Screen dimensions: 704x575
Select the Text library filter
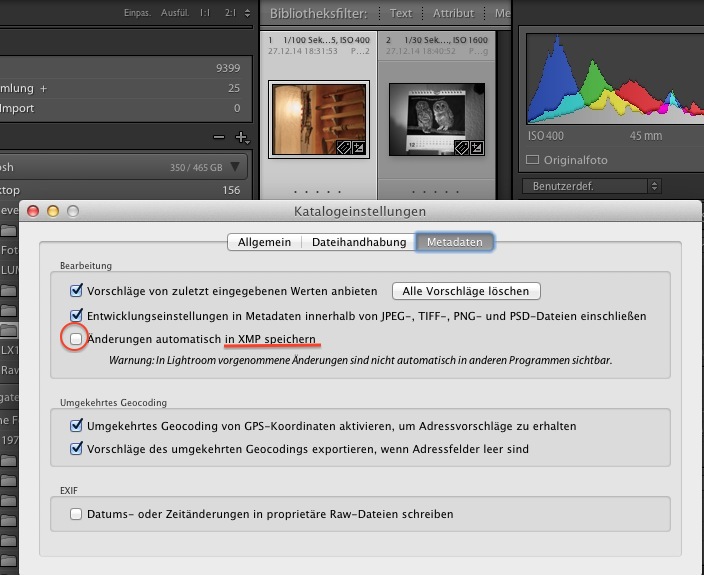point(401,14)
